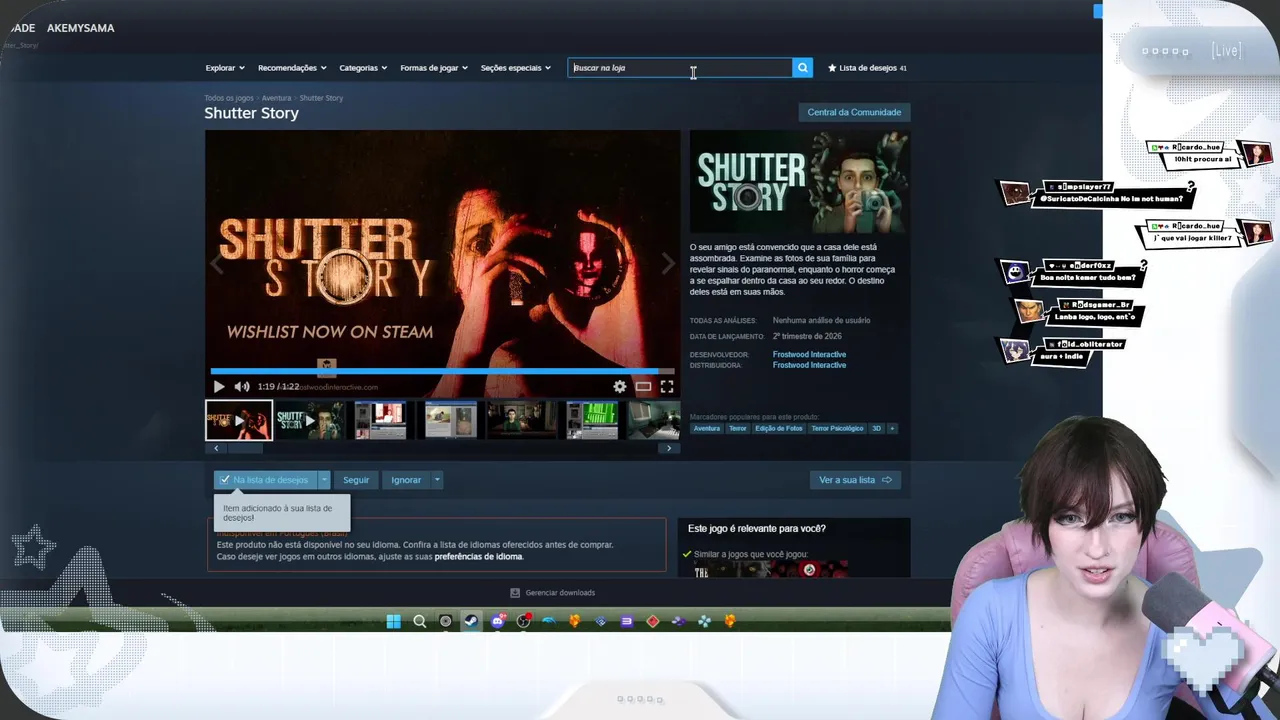Select the dark-room man screenshot thumbnail
1280x720 pixels.
tap(521, 421)
